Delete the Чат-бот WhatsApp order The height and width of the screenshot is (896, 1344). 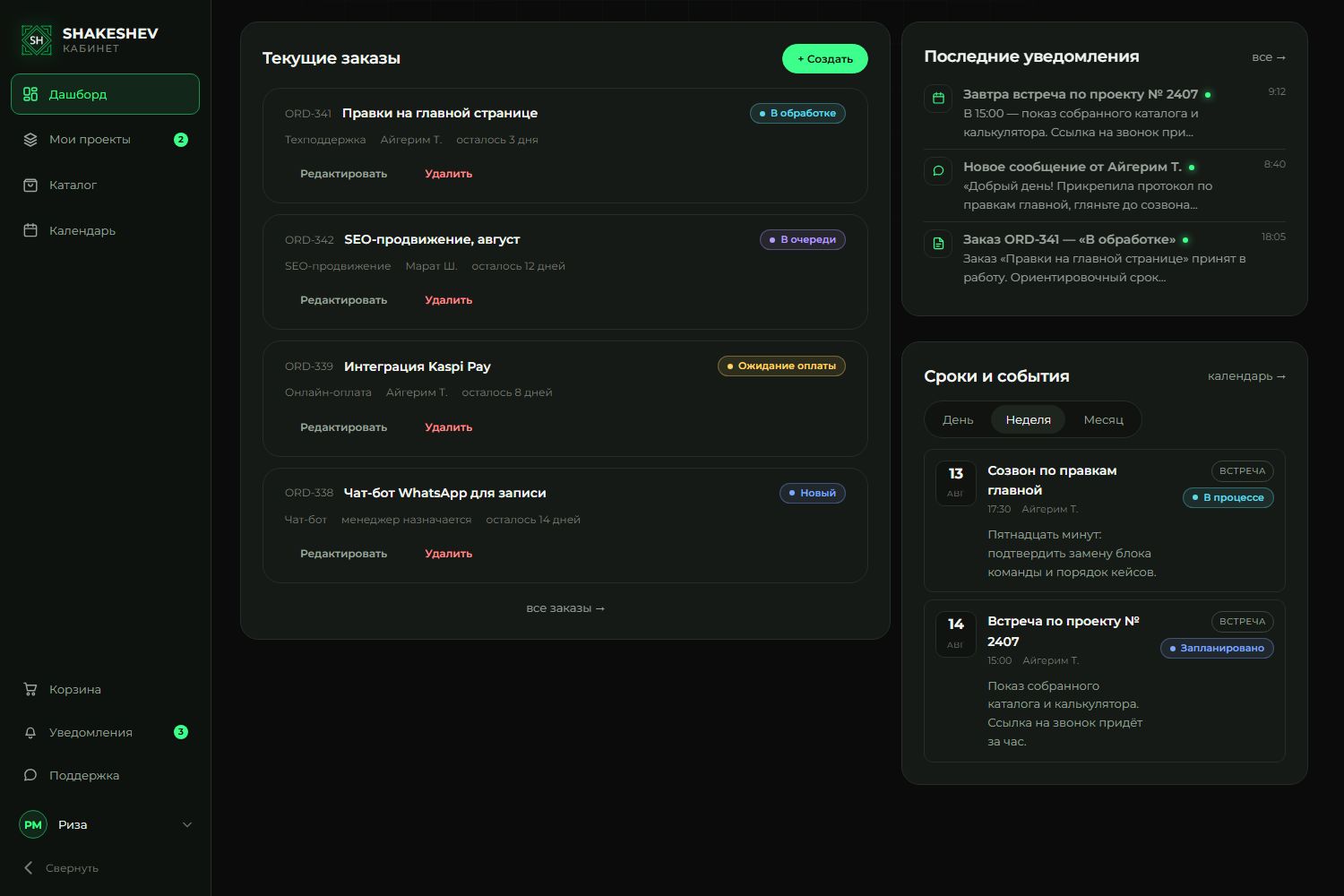click(x=448, y=554)
